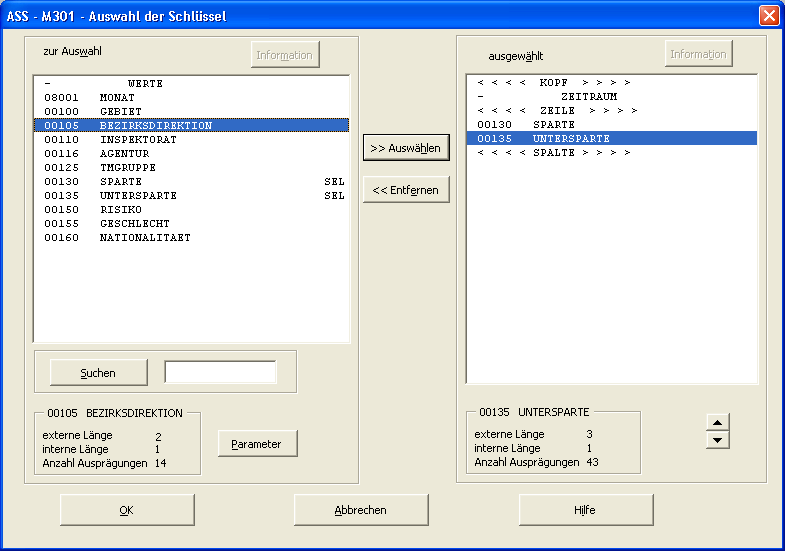Viewport: 785px width, 551px height.
Task: Select SPARTE in the ausgewählt list
Action: coord(553,124)
